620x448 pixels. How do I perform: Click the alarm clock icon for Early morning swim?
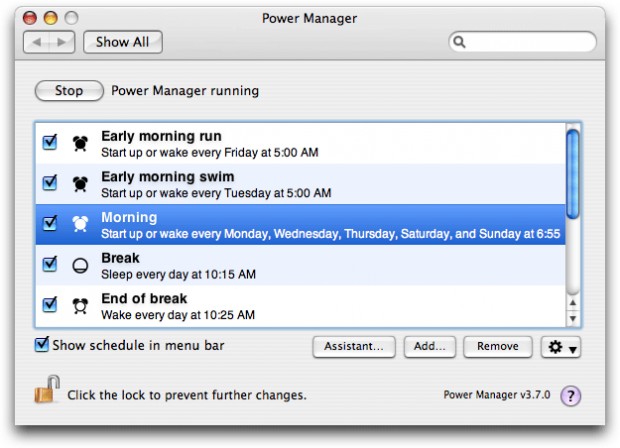(80, 184)
